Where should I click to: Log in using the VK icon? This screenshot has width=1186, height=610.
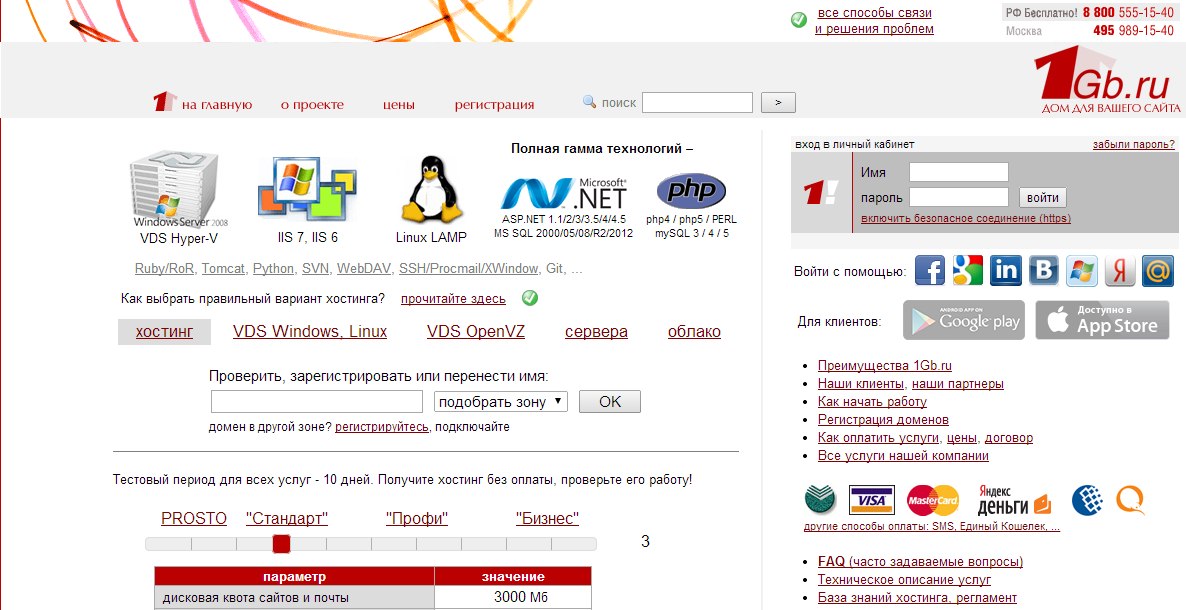[1044, 271]
